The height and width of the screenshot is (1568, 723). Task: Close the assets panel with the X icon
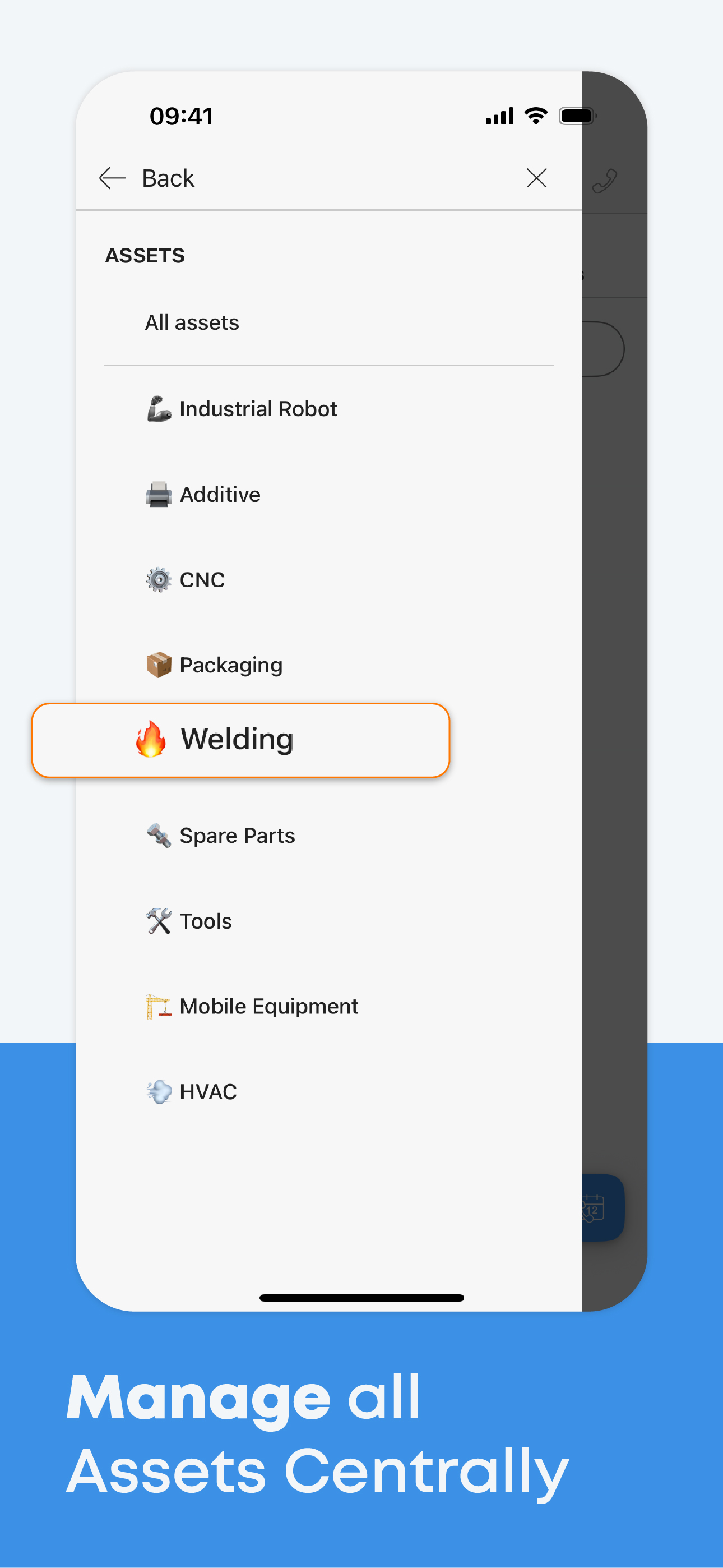(536, 178)
